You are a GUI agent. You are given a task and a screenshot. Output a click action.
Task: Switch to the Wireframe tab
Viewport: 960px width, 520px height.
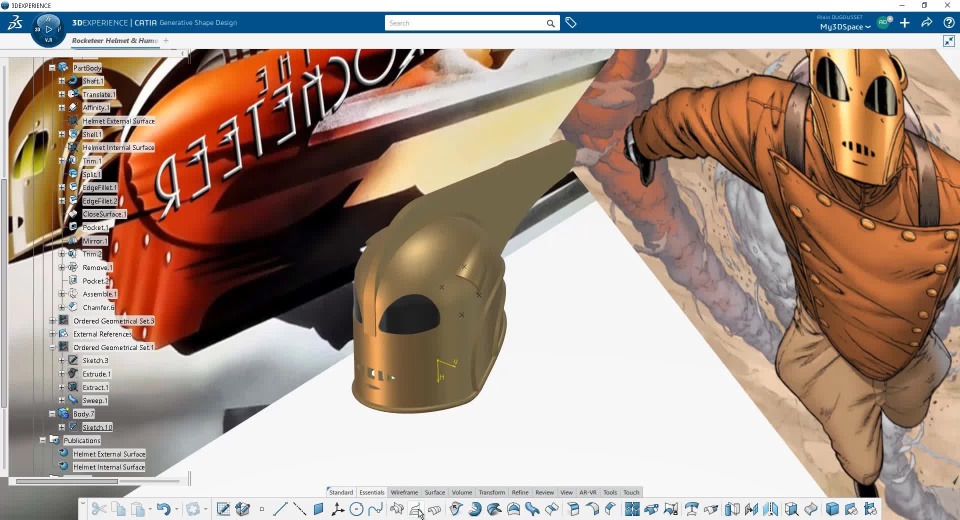click(x=404, y=492)
